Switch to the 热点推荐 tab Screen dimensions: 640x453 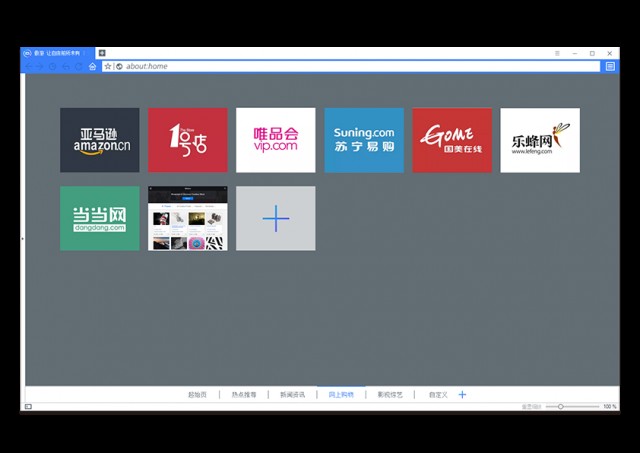(x=244, y=395)
